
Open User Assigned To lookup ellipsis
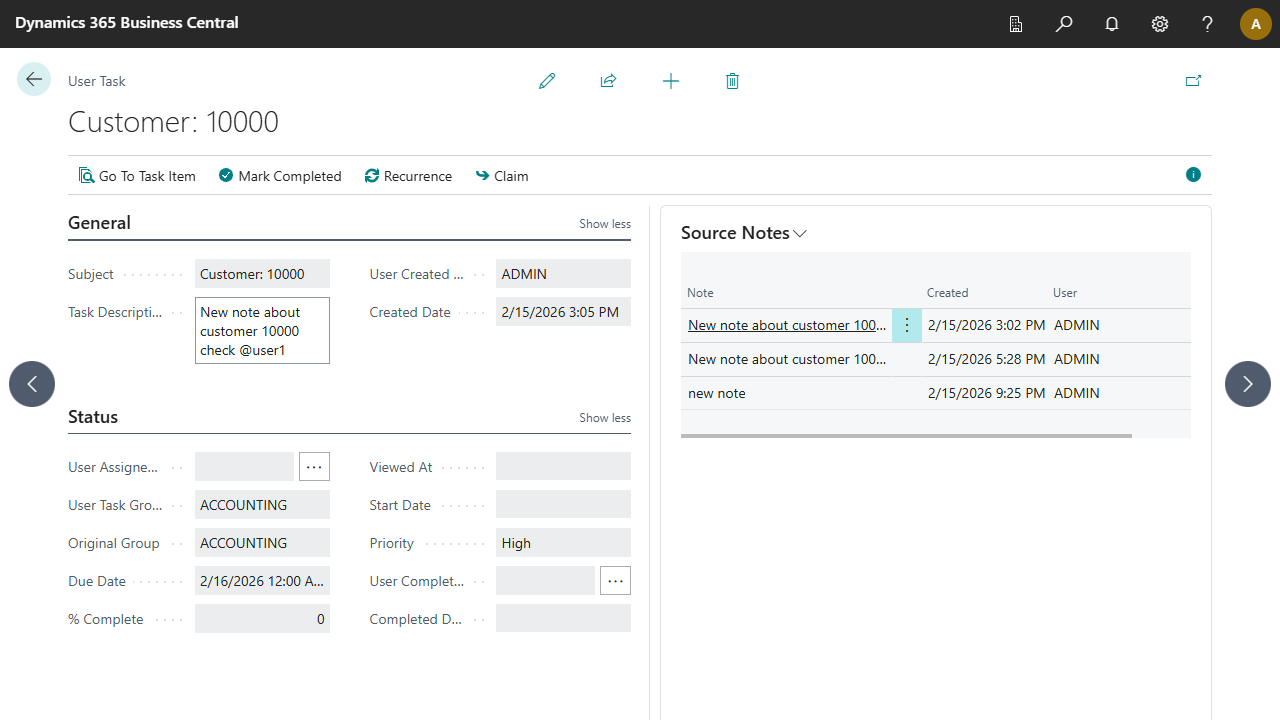(x=314, y=467)
